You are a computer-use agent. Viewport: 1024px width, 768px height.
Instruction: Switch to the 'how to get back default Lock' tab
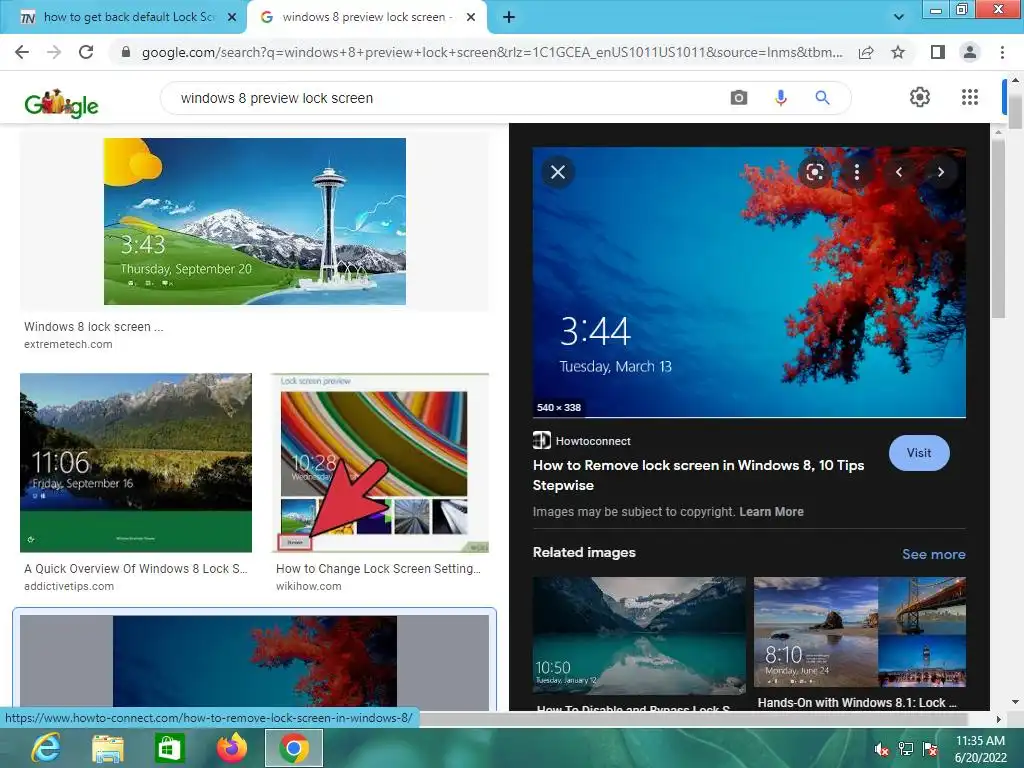124,17
